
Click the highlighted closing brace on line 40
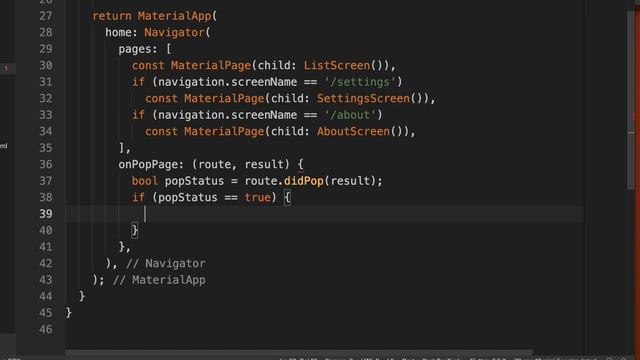[135, 230]
